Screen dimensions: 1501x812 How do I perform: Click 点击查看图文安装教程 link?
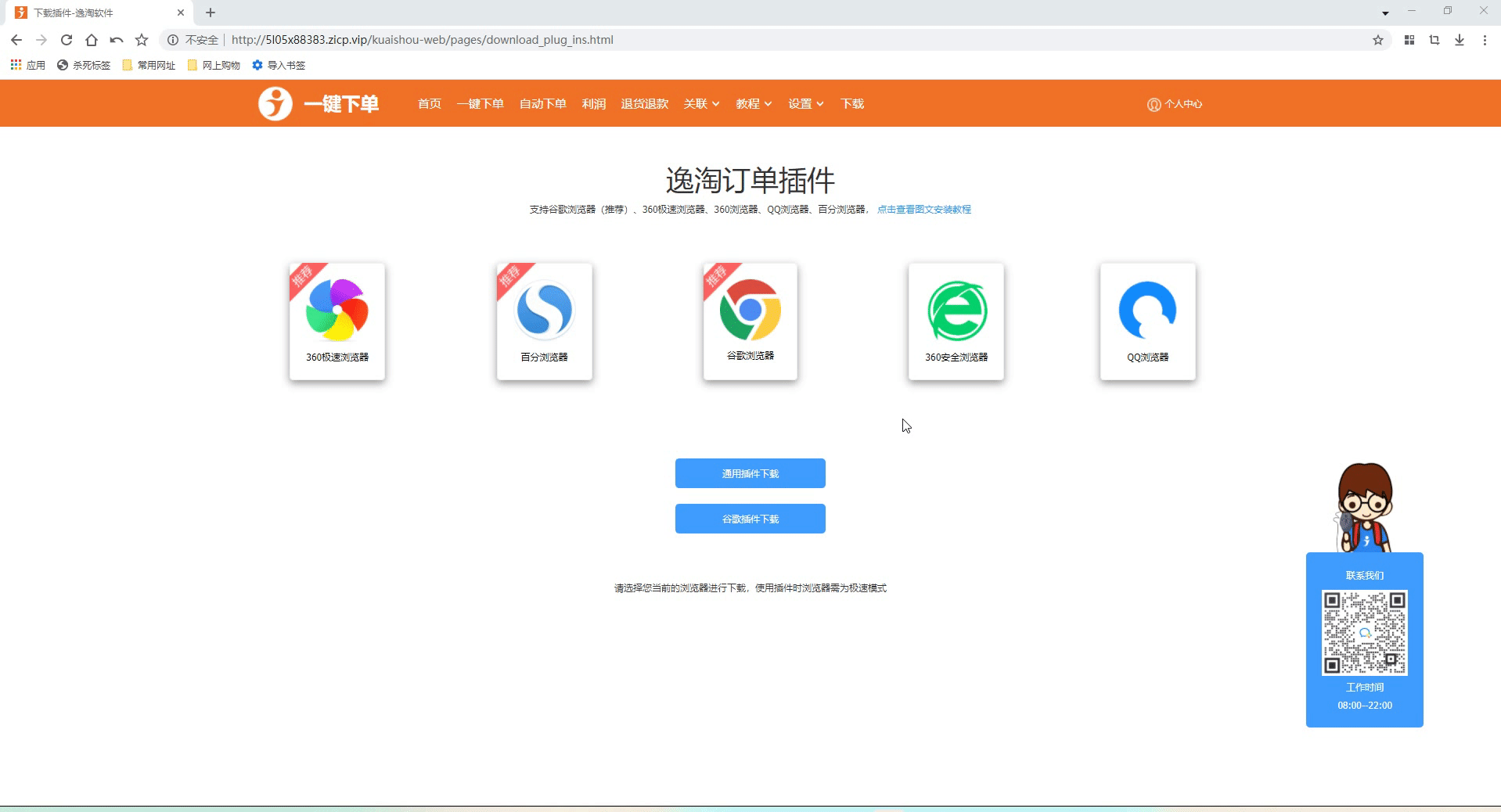(x=924, y=209)
